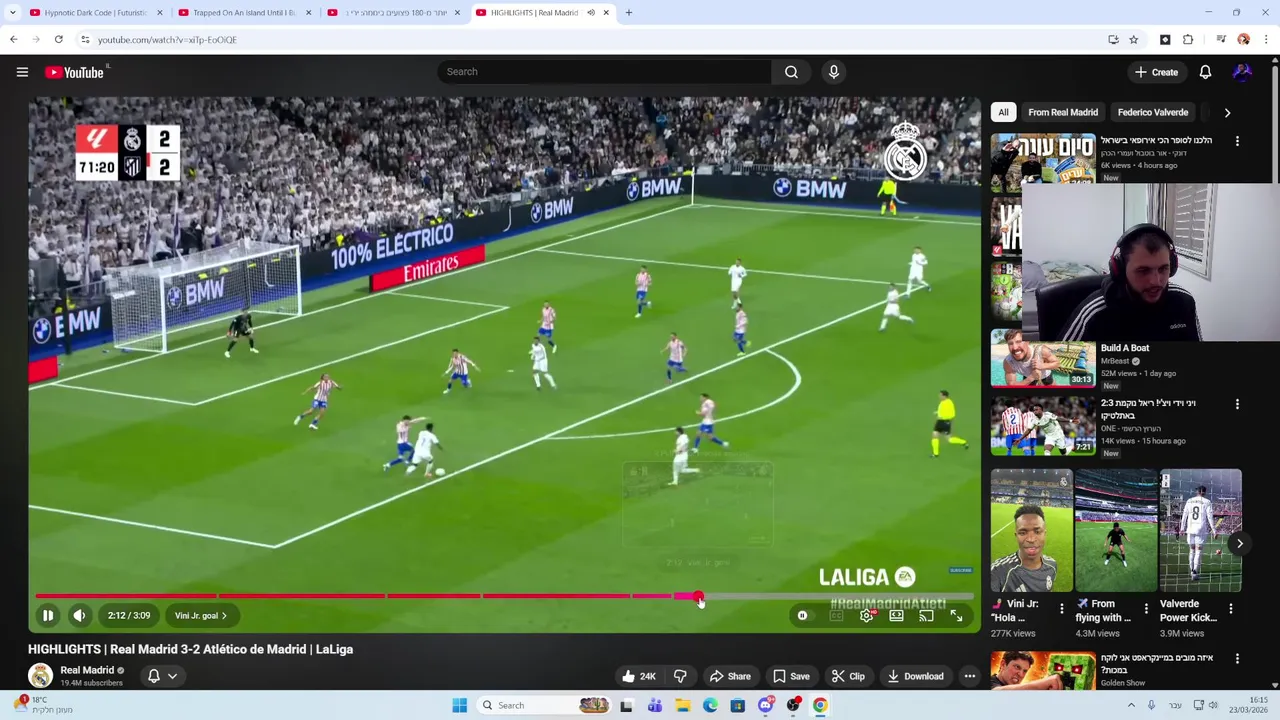Open options for 'Vini Jr' short
The height and width of the screenshot is (720, 1280).
(1062, 608)
